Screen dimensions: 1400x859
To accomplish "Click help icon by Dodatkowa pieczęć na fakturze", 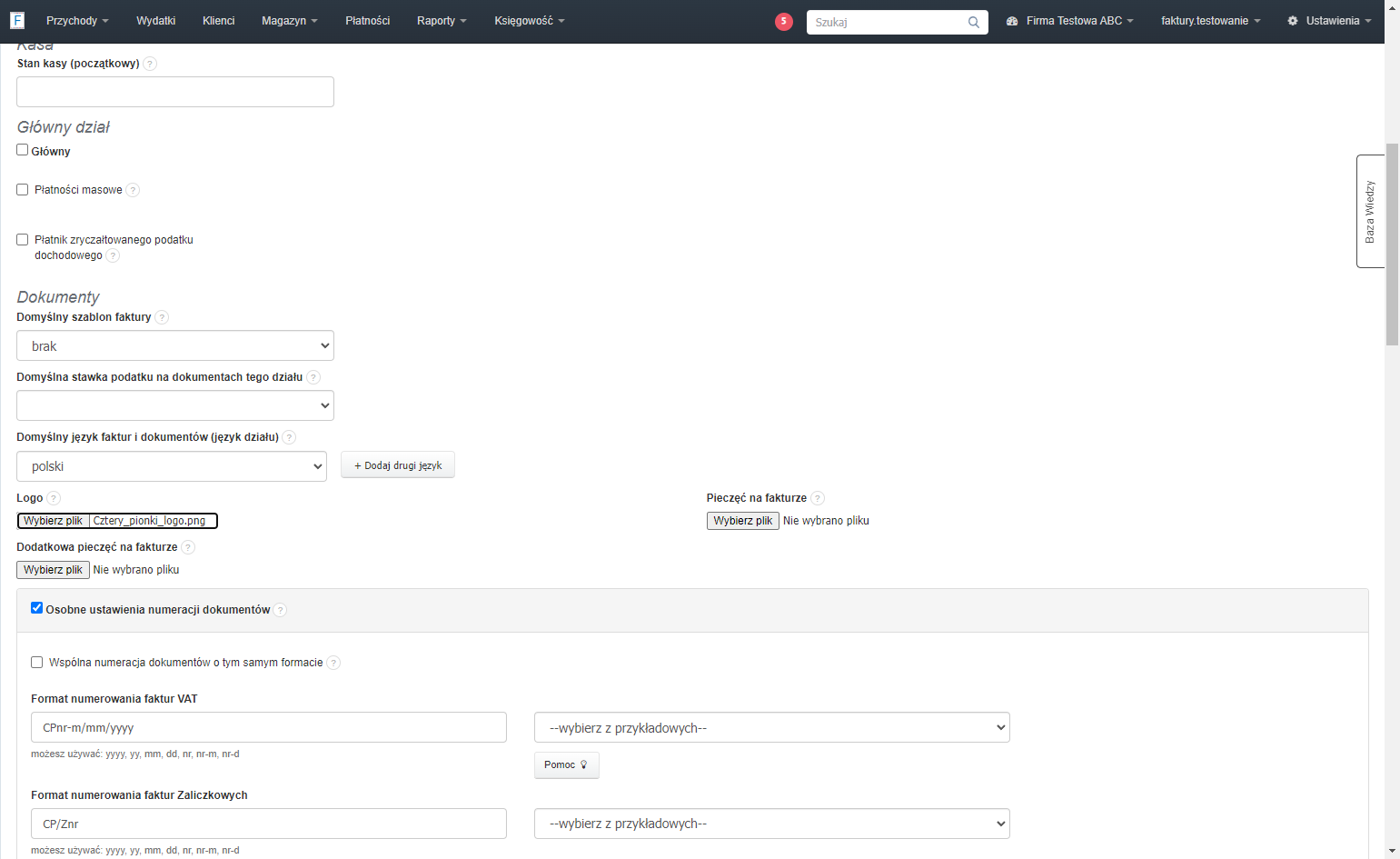I will pos(188,547).
